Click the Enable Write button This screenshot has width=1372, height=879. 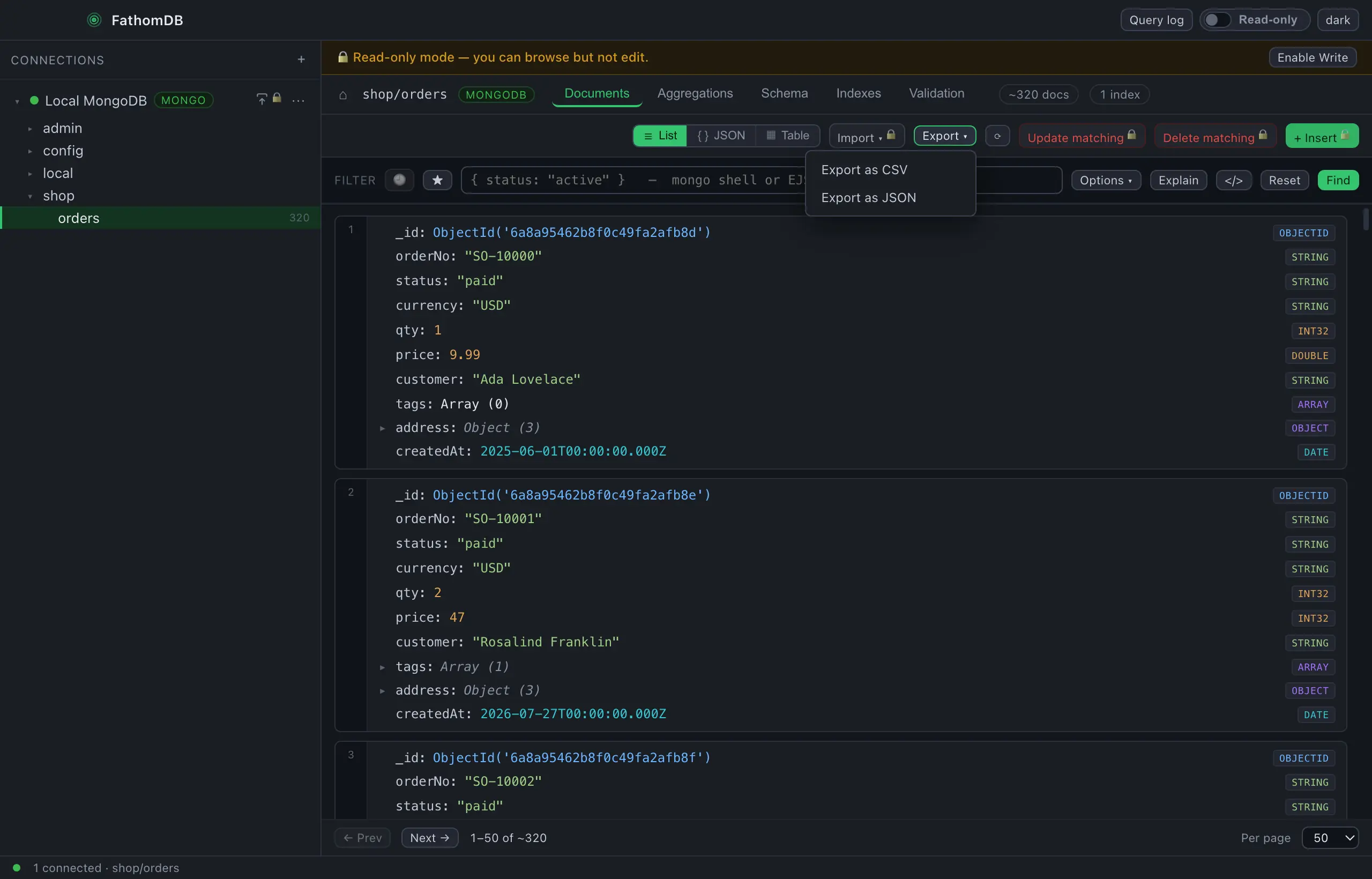tap(1312, 58)
